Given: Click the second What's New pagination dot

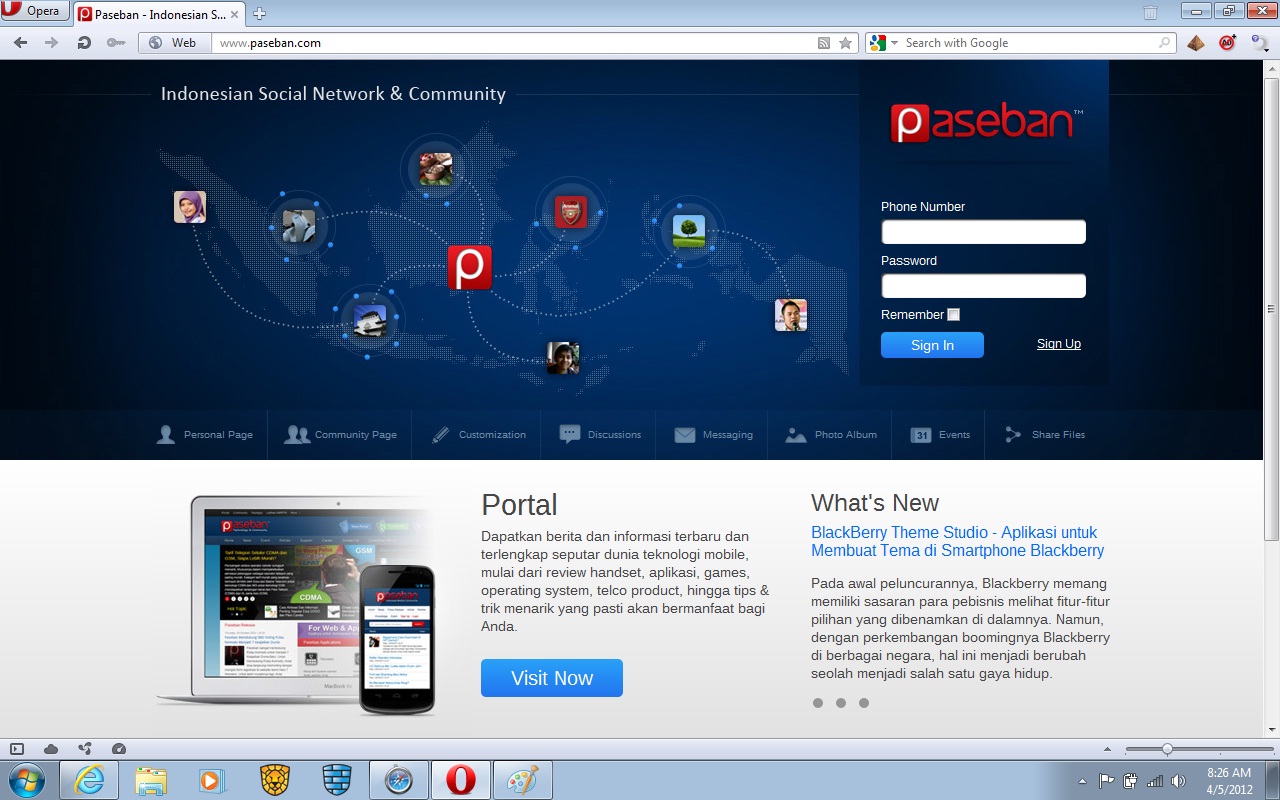Looking at the screenshot, I should [x=841, y=703].
